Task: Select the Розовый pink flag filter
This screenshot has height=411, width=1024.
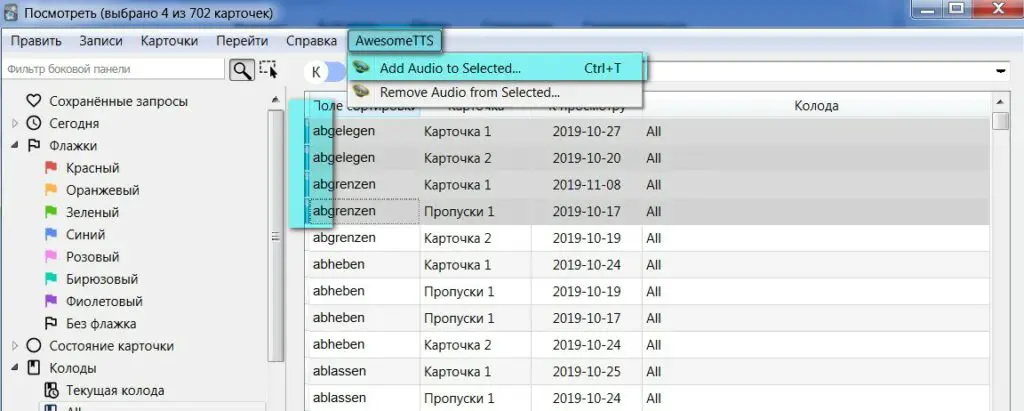Action: click(x=82, y=257)
